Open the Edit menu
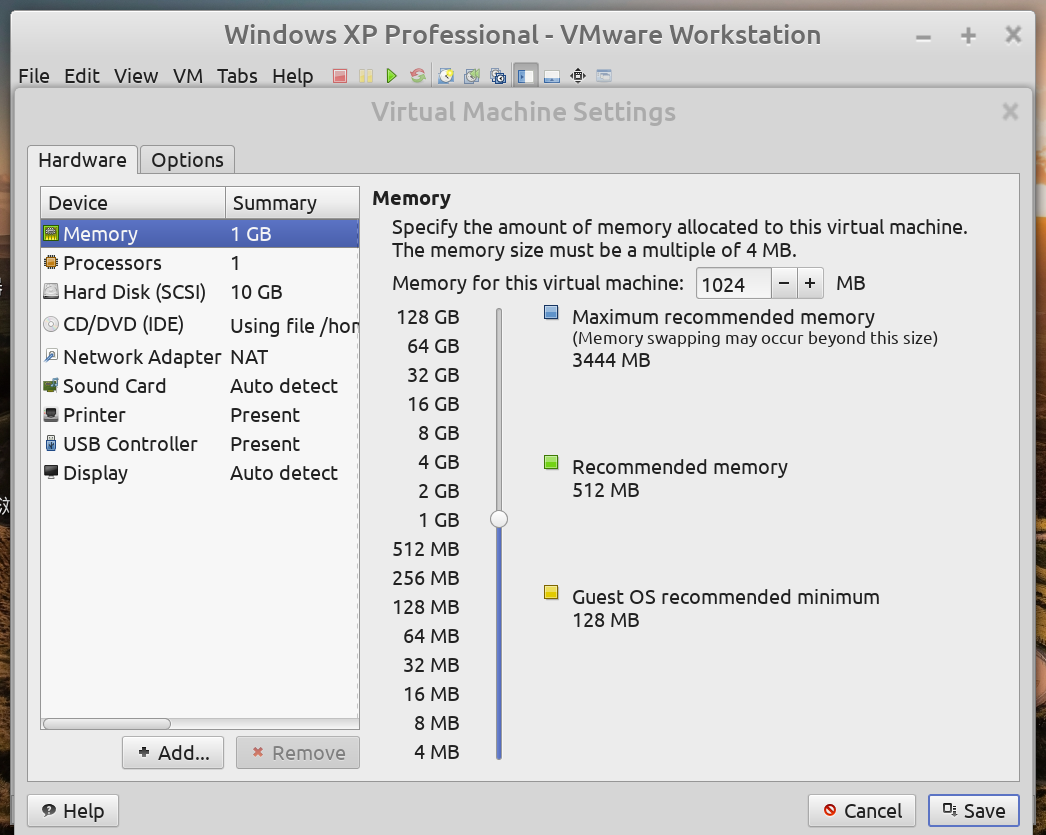This screenshot has width=1046, height=835. [81, 76]
